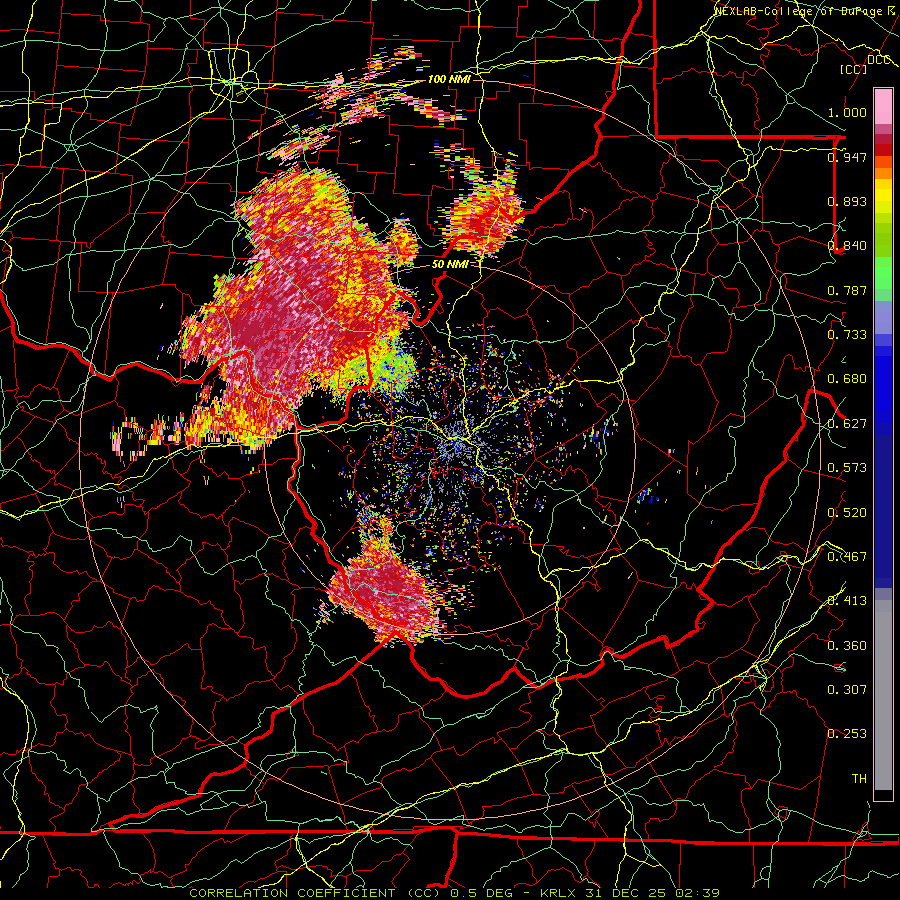Click the TH threshold label on legend
This screenshot has height=900, width=900.
pos(859,779)
